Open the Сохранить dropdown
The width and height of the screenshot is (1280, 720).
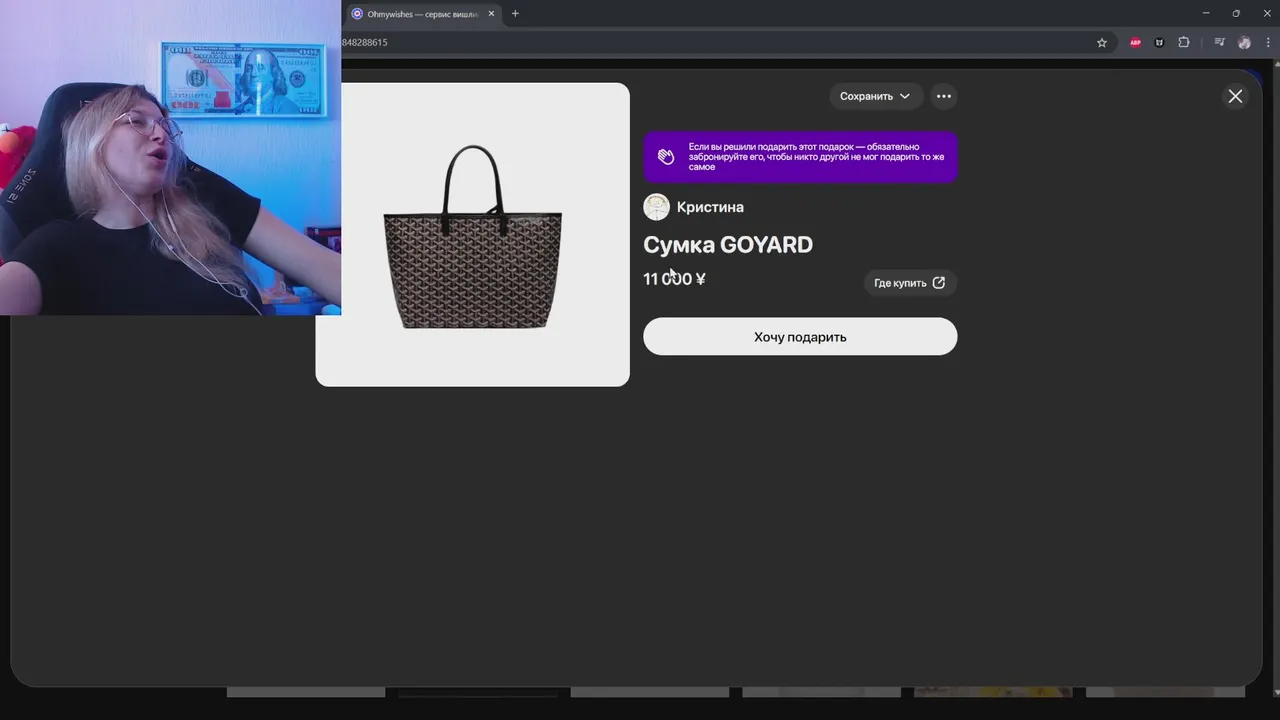875,96
